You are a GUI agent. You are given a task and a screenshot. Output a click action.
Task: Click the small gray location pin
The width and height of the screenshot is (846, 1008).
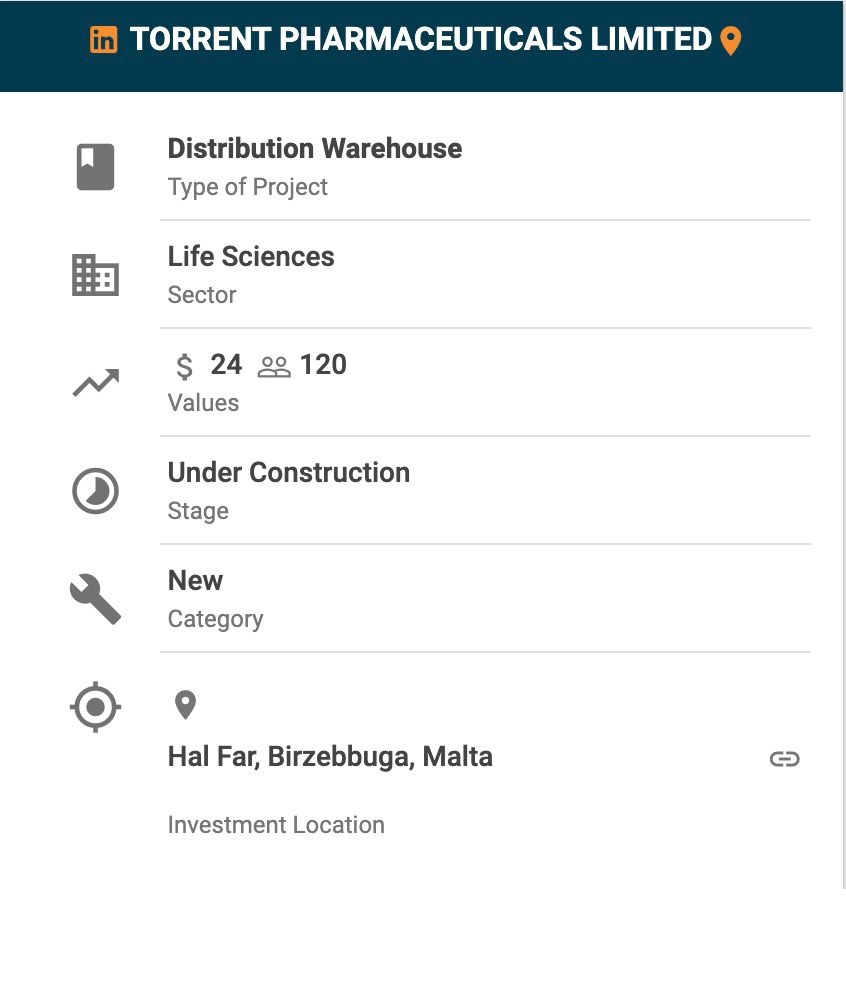(x=185, y=705)
